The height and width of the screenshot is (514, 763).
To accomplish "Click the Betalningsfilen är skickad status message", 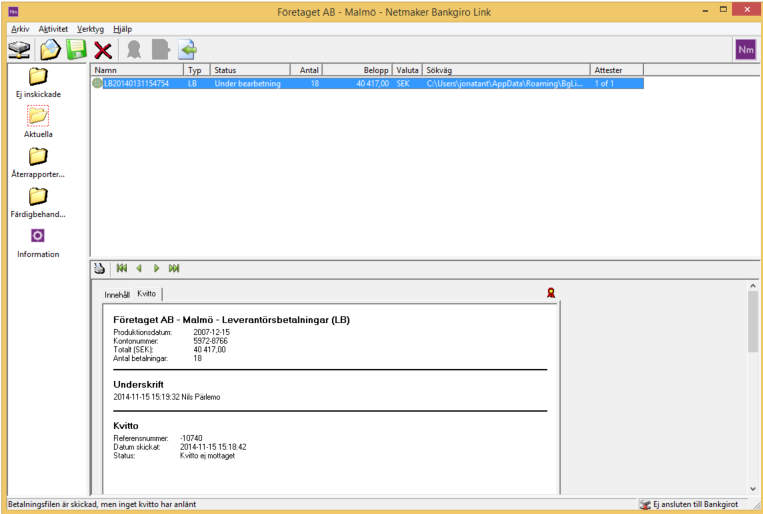I will coord(102,504).
